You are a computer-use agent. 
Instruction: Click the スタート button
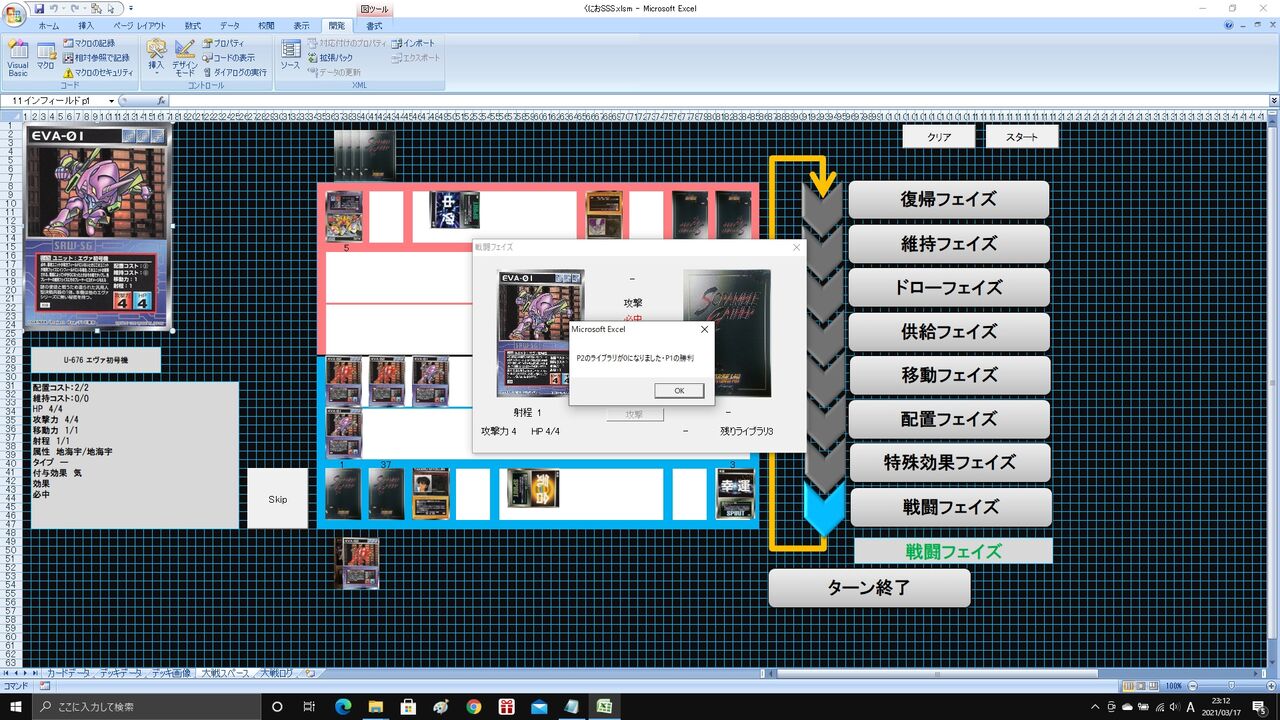[1022, 137]
